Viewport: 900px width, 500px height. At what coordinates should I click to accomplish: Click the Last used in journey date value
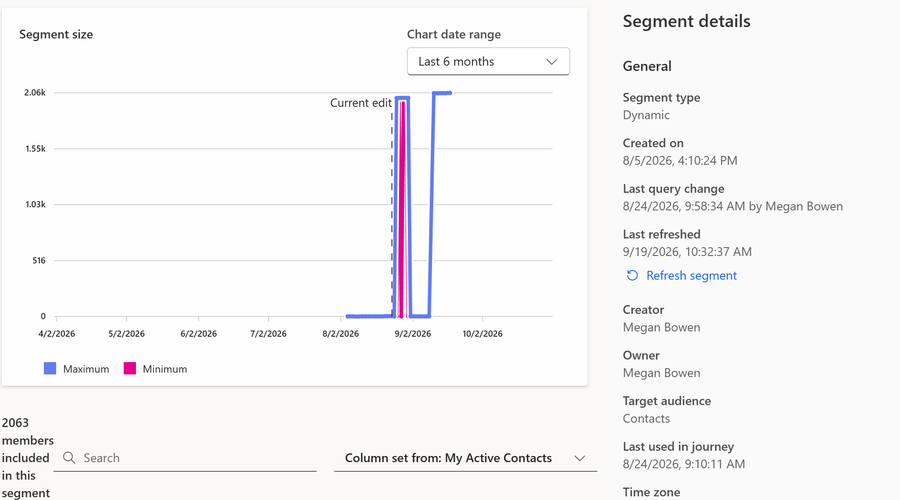(684, 464)
